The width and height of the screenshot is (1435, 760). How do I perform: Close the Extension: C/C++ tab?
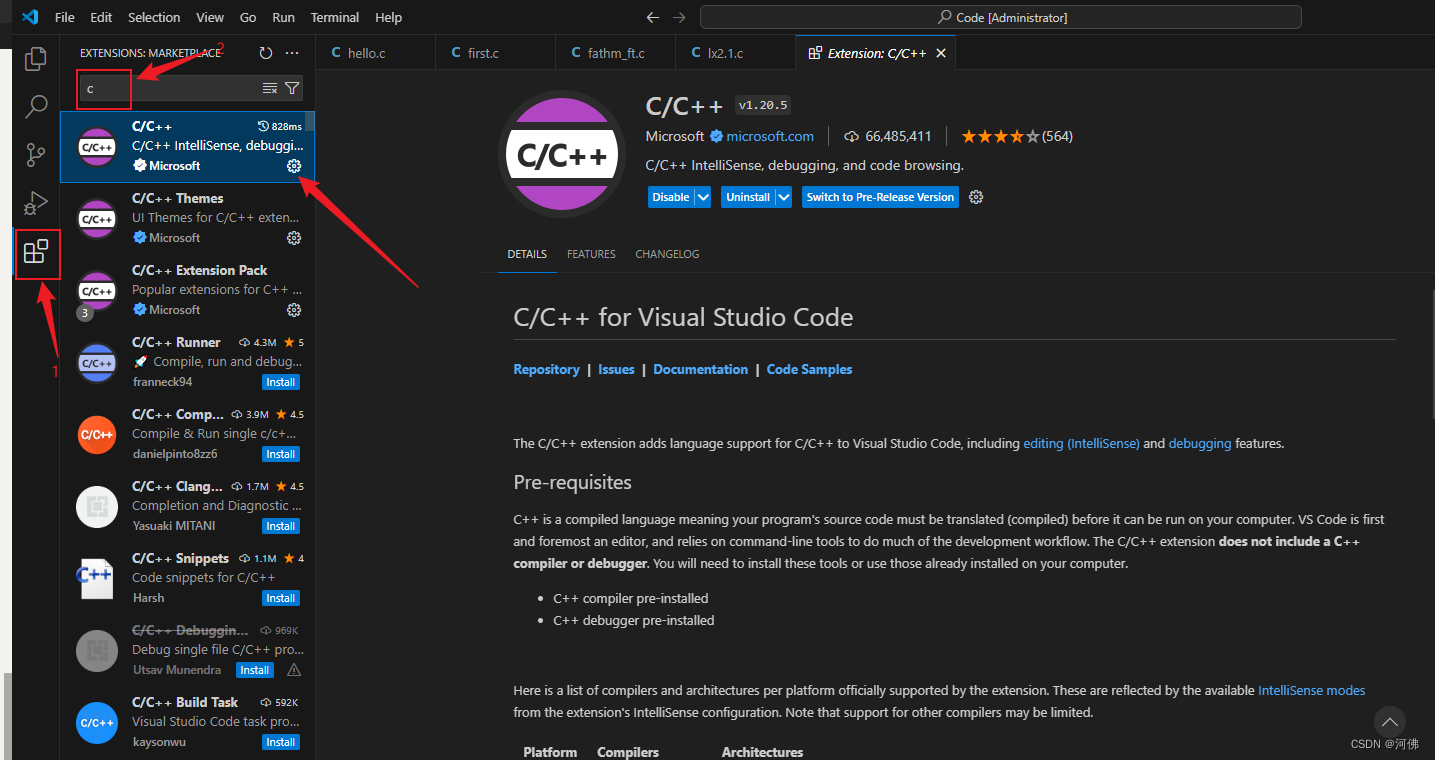pyautogui.click(x=941, y=53)
